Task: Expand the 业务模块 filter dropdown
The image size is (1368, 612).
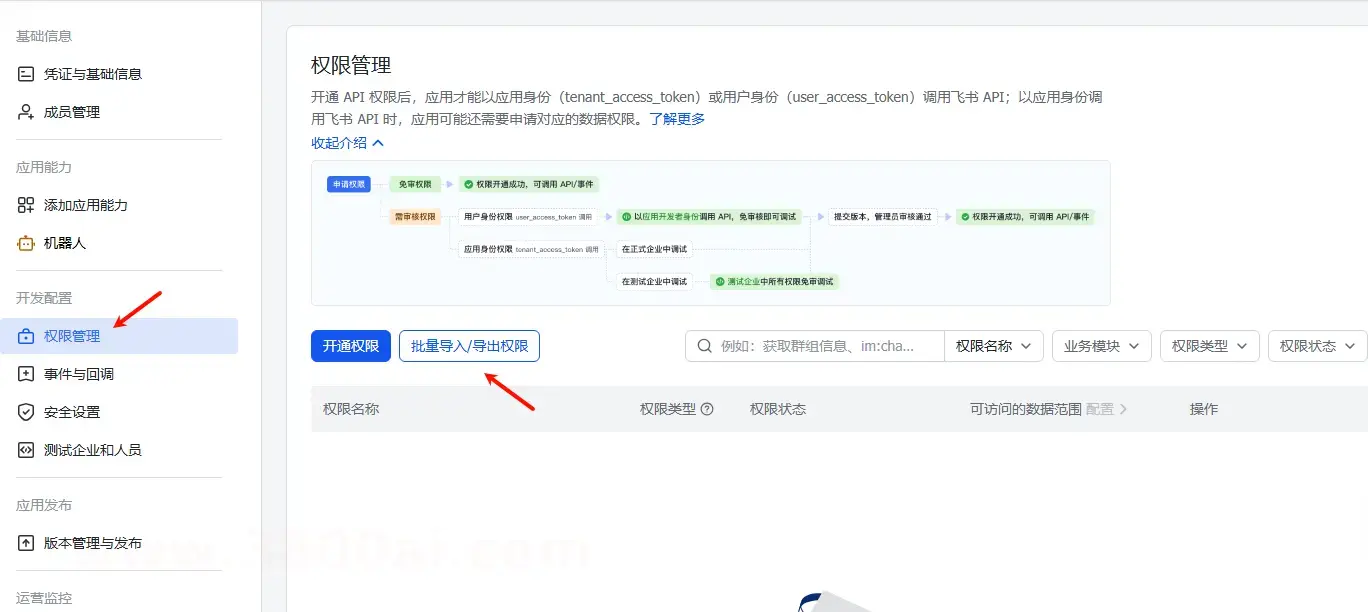Action: click(1101, 346)
